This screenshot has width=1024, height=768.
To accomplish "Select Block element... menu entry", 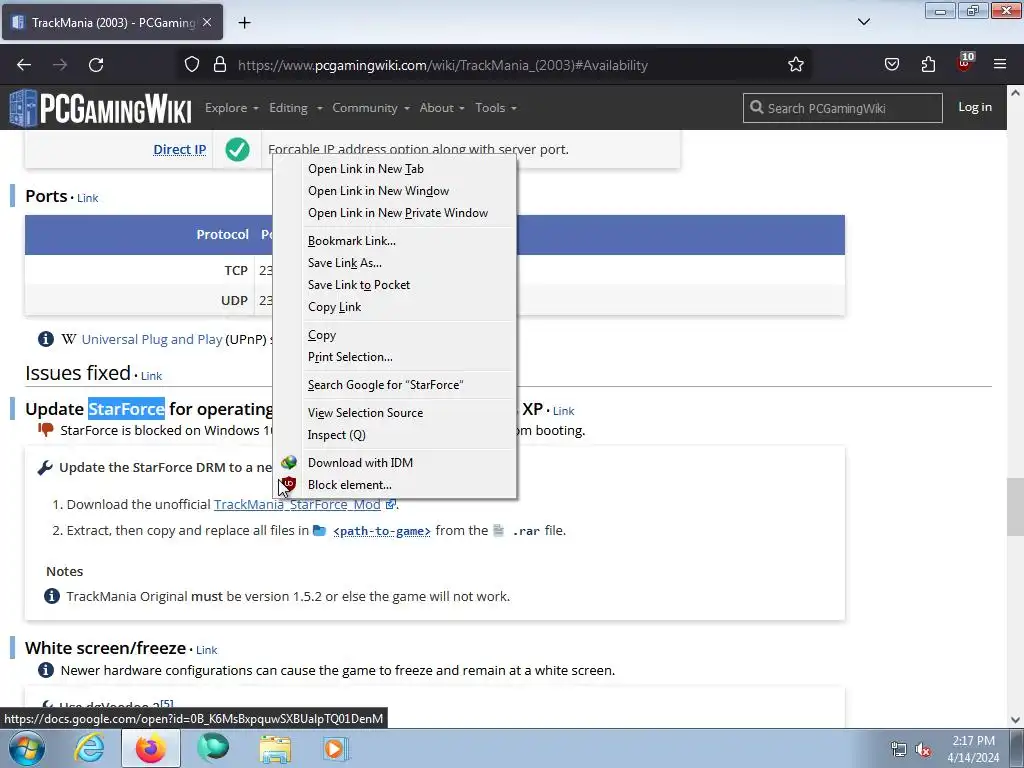I will coord(394,485).
